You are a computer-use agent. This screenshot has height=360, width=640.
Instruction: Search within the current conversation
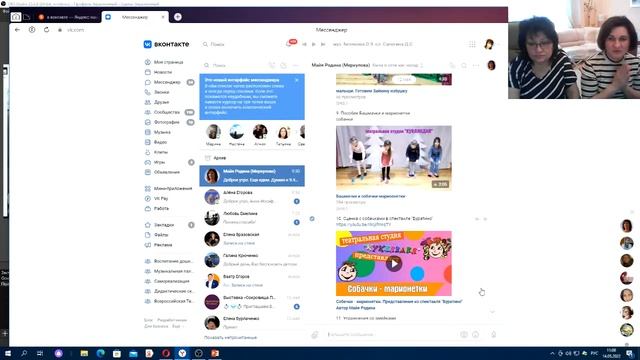click(464, 65)
